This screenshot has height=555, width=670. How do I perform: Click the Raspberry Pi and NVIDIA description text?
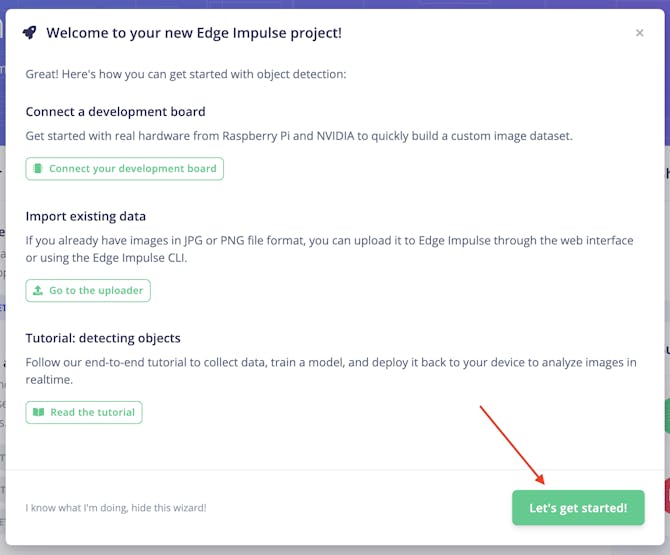coord(299,136)
